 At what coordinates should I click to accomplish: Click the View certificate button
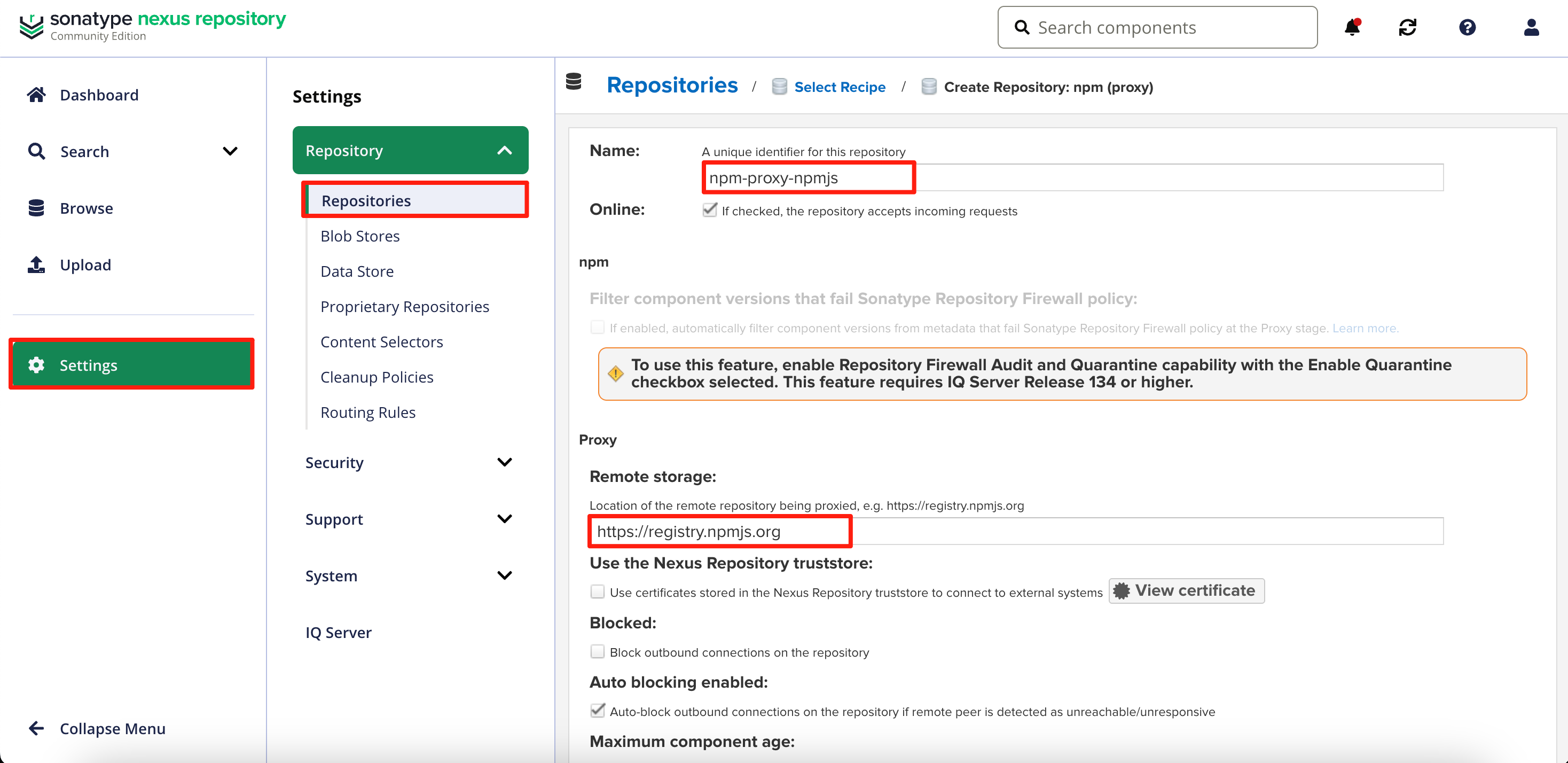1186,590
